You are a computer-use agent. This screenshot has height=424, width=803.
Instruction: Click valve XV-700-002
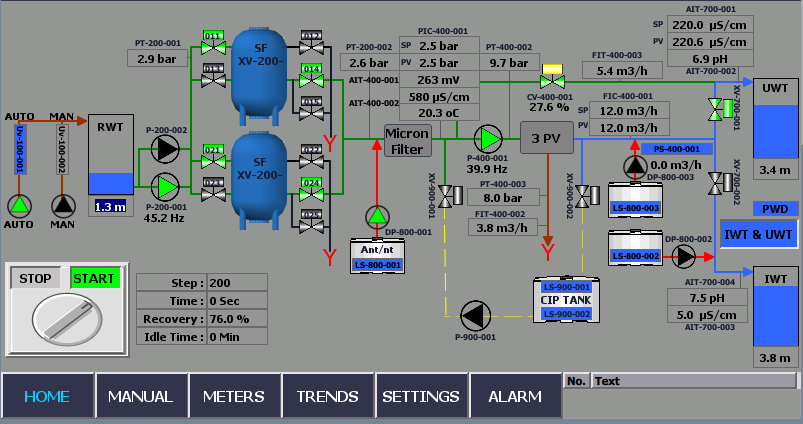tap(721, 183)
